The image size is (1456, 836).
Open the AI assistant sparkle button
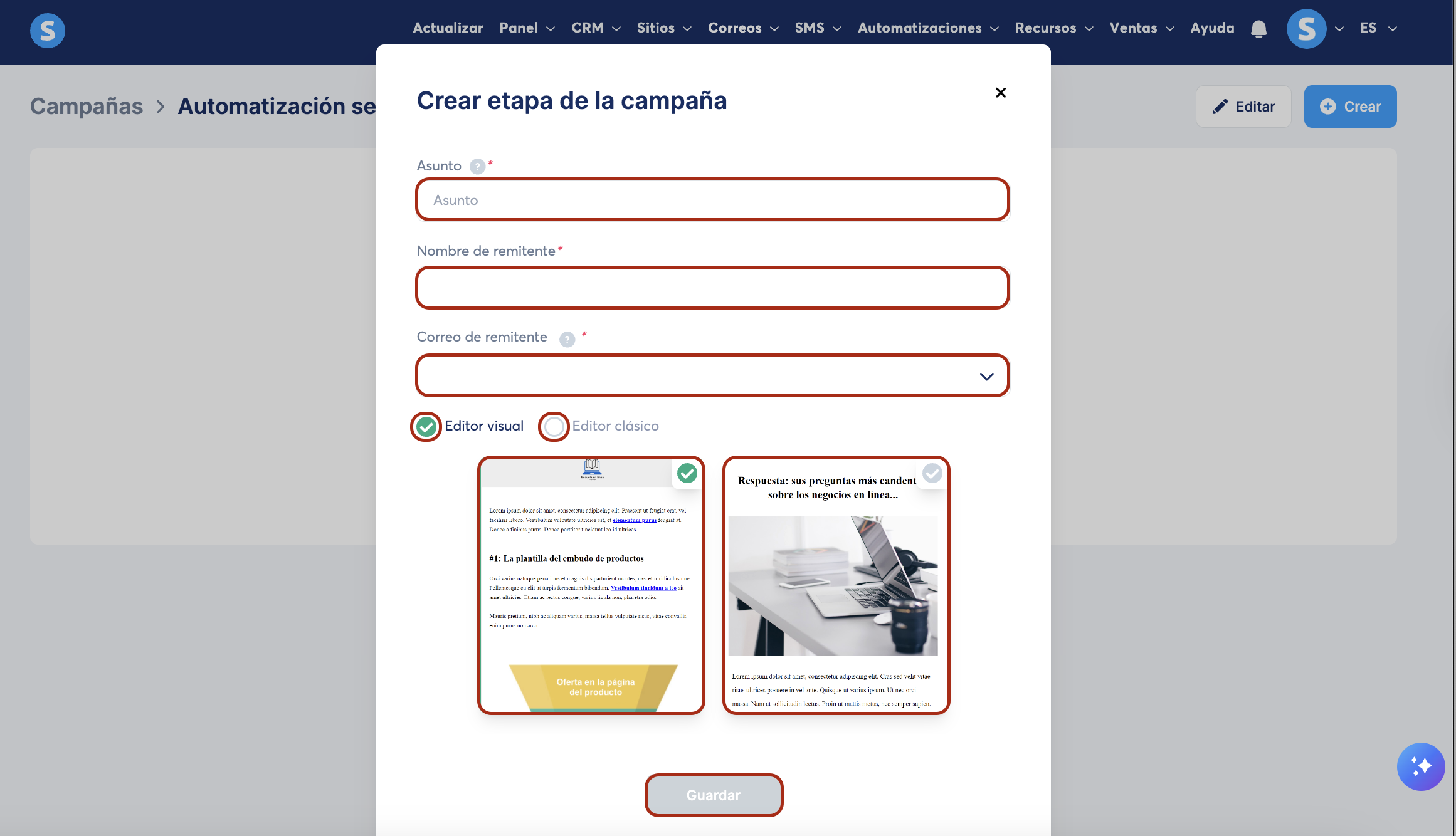click(x=1420, y=766)
